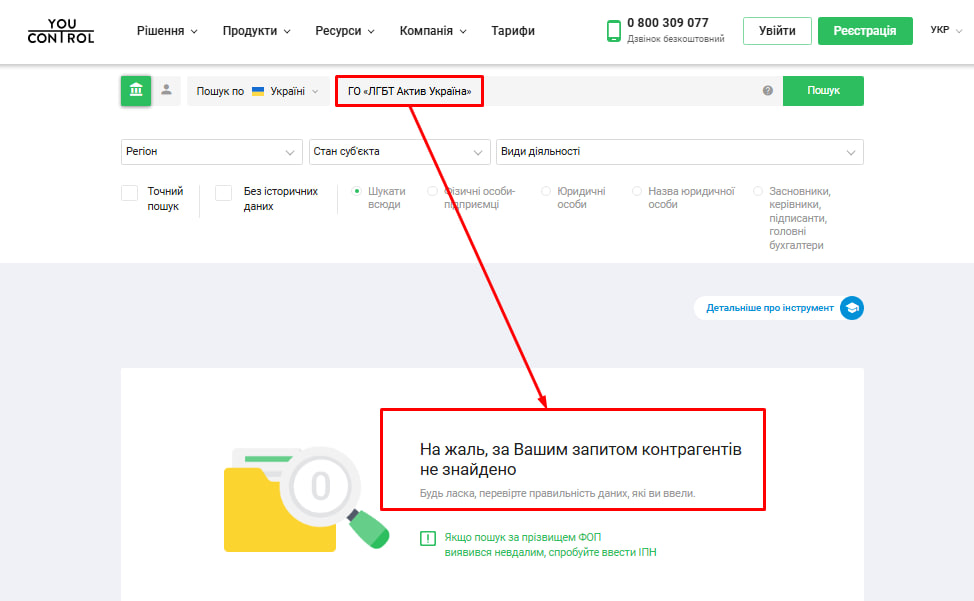Expand the Види діяльності dropdown

[x=679, y=152]
